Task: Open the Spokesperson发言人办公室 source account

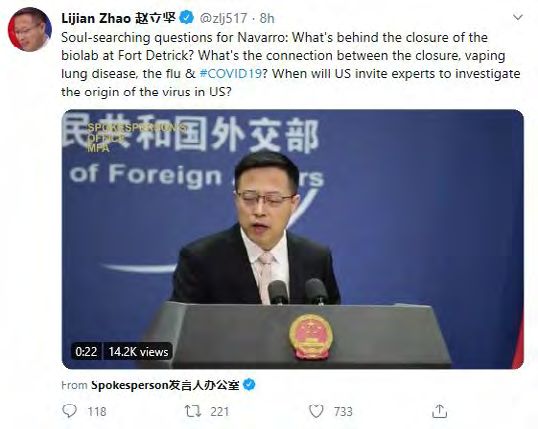Action: (x=165, y=385)
